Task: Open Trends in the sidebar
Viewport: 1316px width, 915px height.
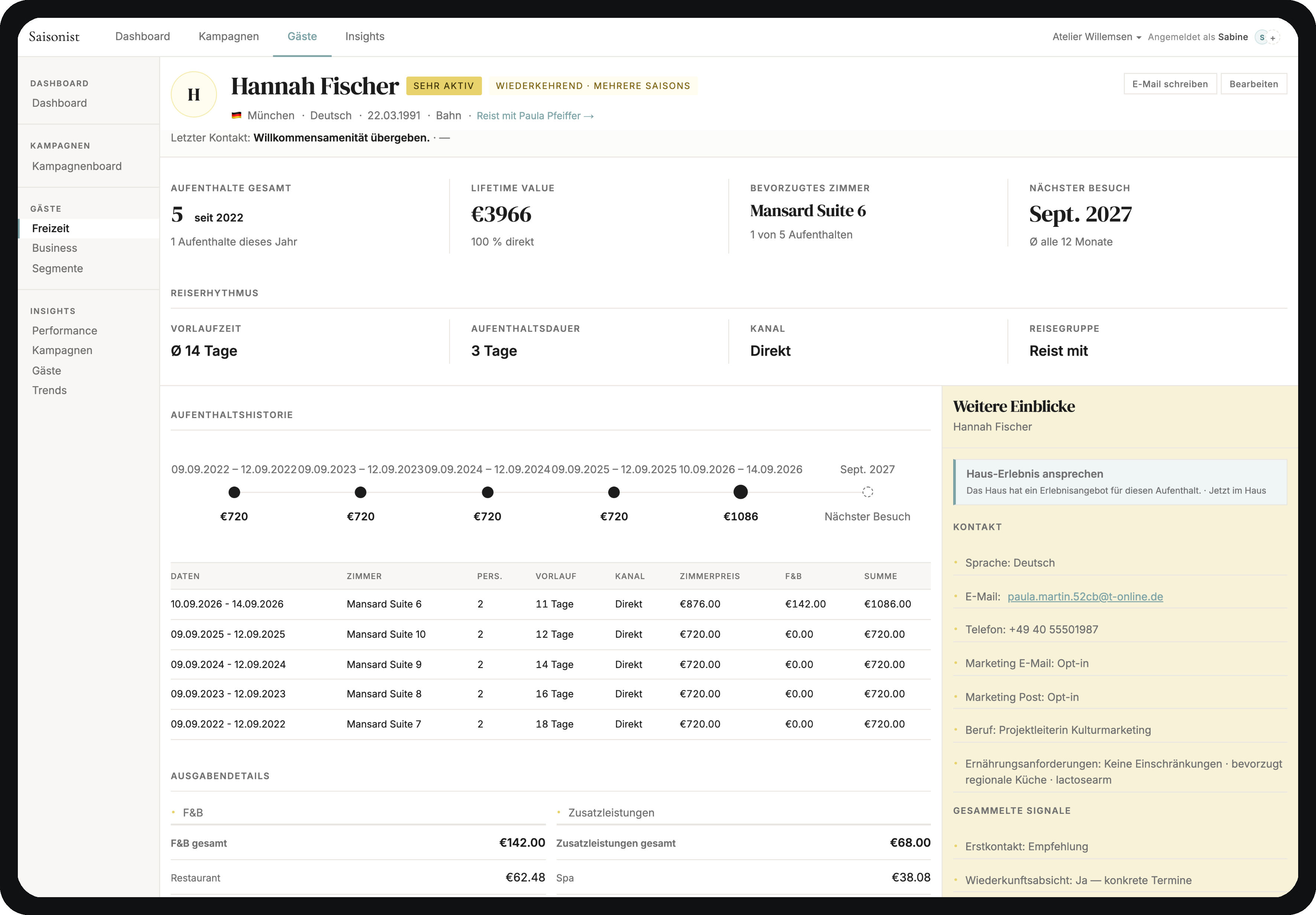Action: pyautogui.click(x=49, y=391)
